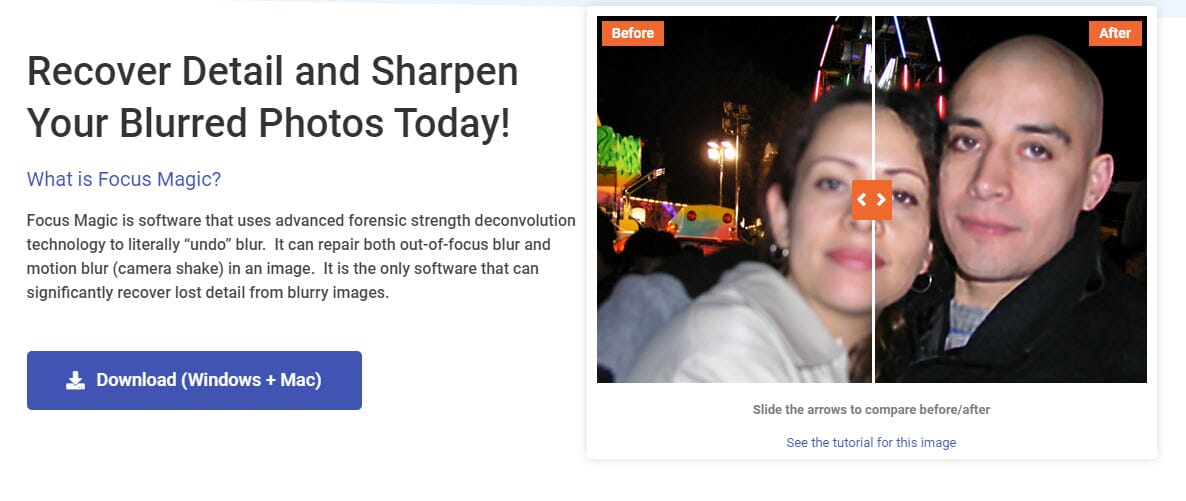Click the left chevron on the orange slider handle
This screenshot has height=501, width=1186.
(862, 200)
